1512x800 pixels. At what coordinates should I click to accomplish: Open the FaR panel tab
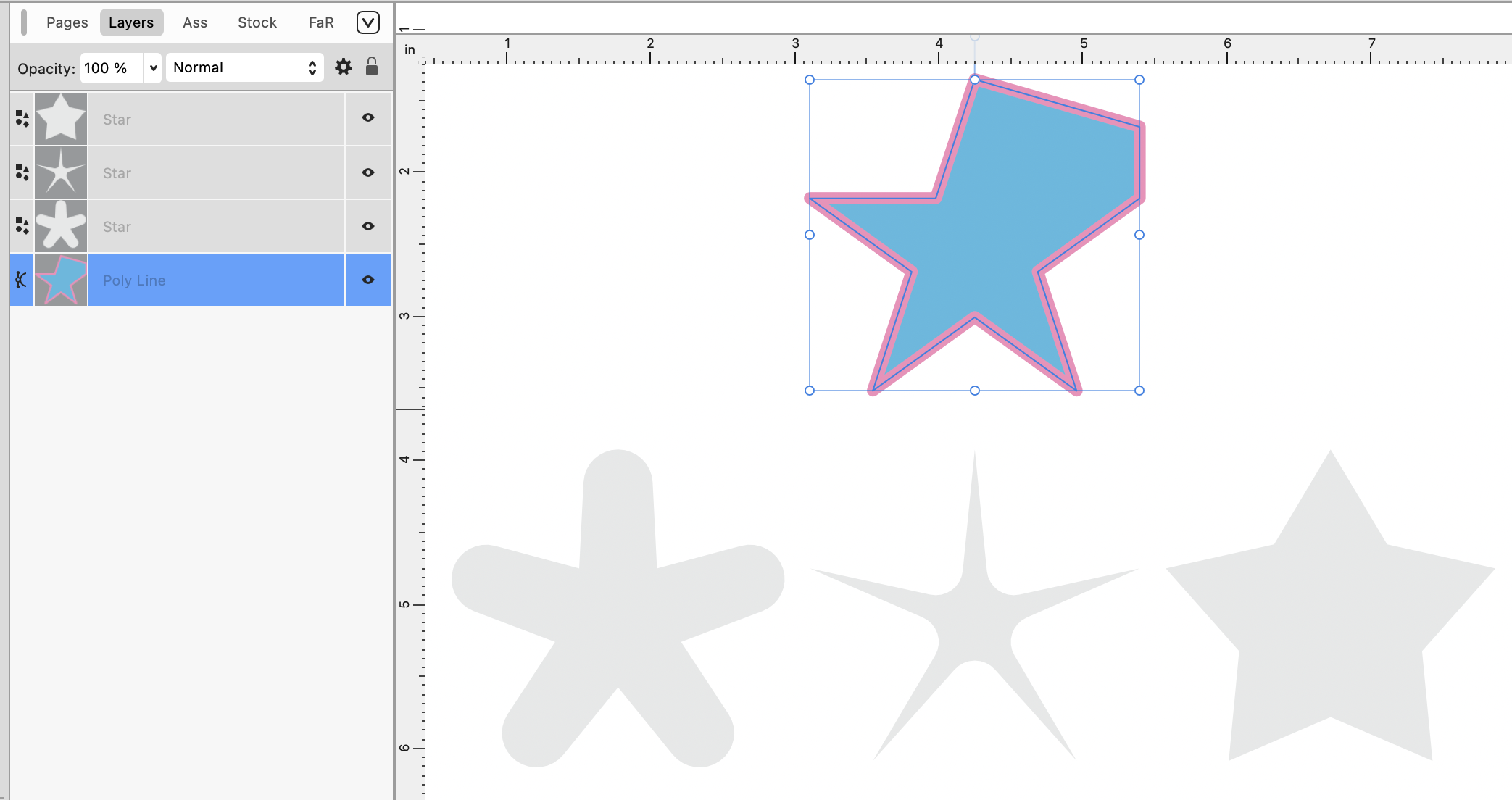click(x=321, y=22)
